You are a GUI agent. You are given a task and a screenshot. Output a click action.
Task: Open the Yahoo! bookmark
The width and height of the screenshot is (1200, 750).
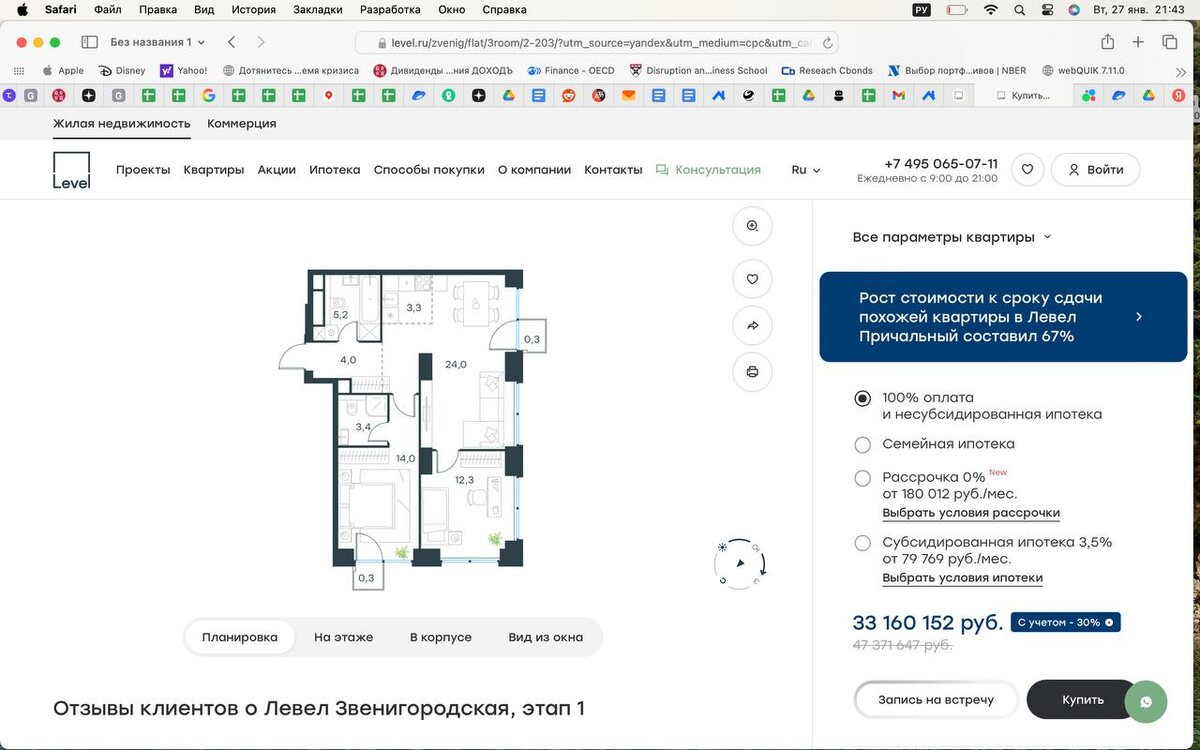tap(184, 71)
